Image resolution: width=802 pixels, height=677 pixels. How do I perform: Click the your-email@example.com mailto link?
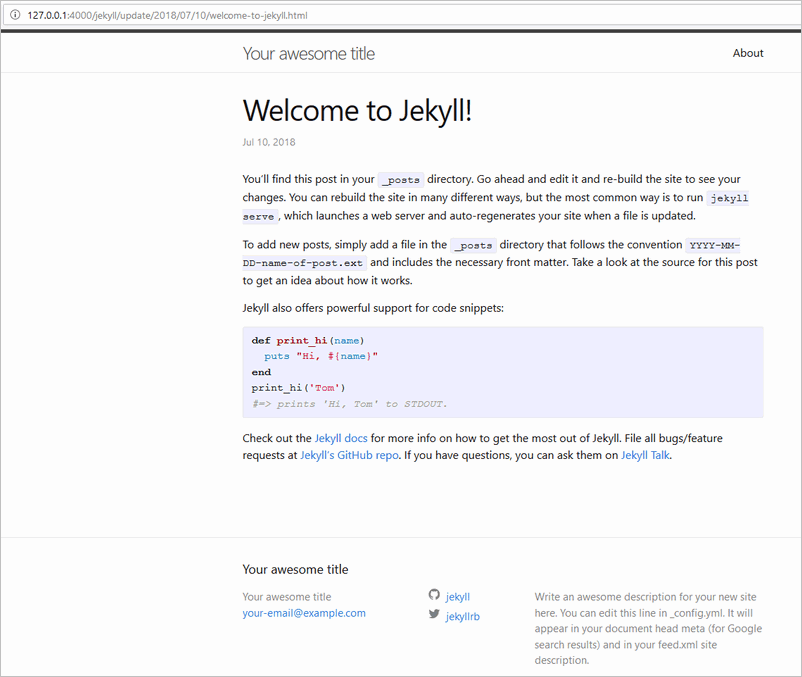pos(303,613)
